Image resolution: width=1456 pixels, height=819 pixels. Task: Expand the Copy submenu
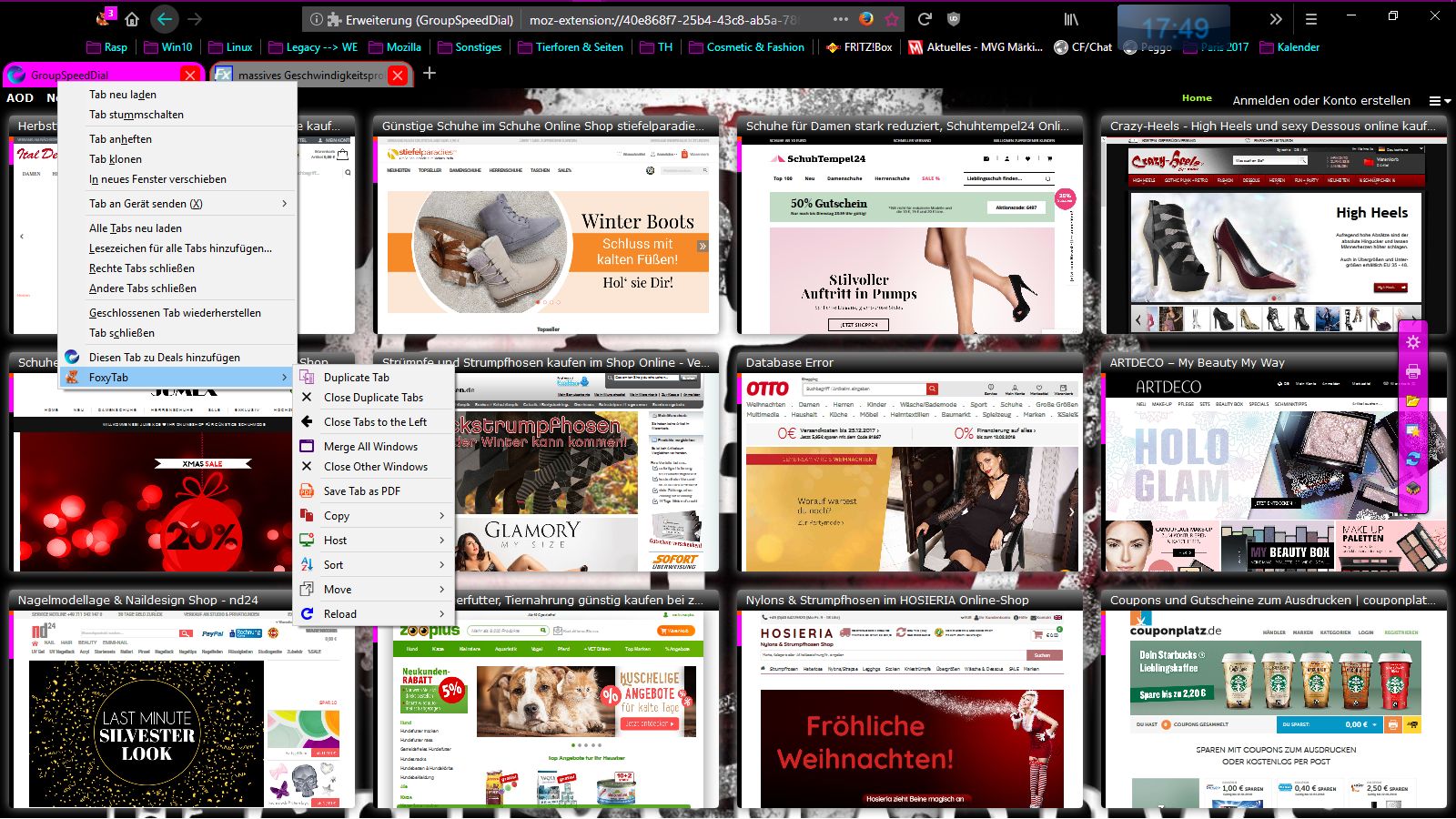[x=373, y=515]
